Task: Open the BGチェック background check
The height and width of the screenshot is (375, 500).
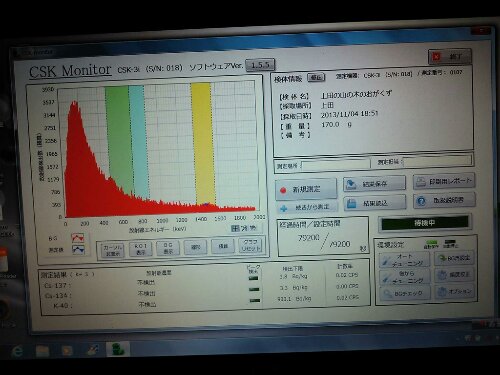Action: click(404, 294)
